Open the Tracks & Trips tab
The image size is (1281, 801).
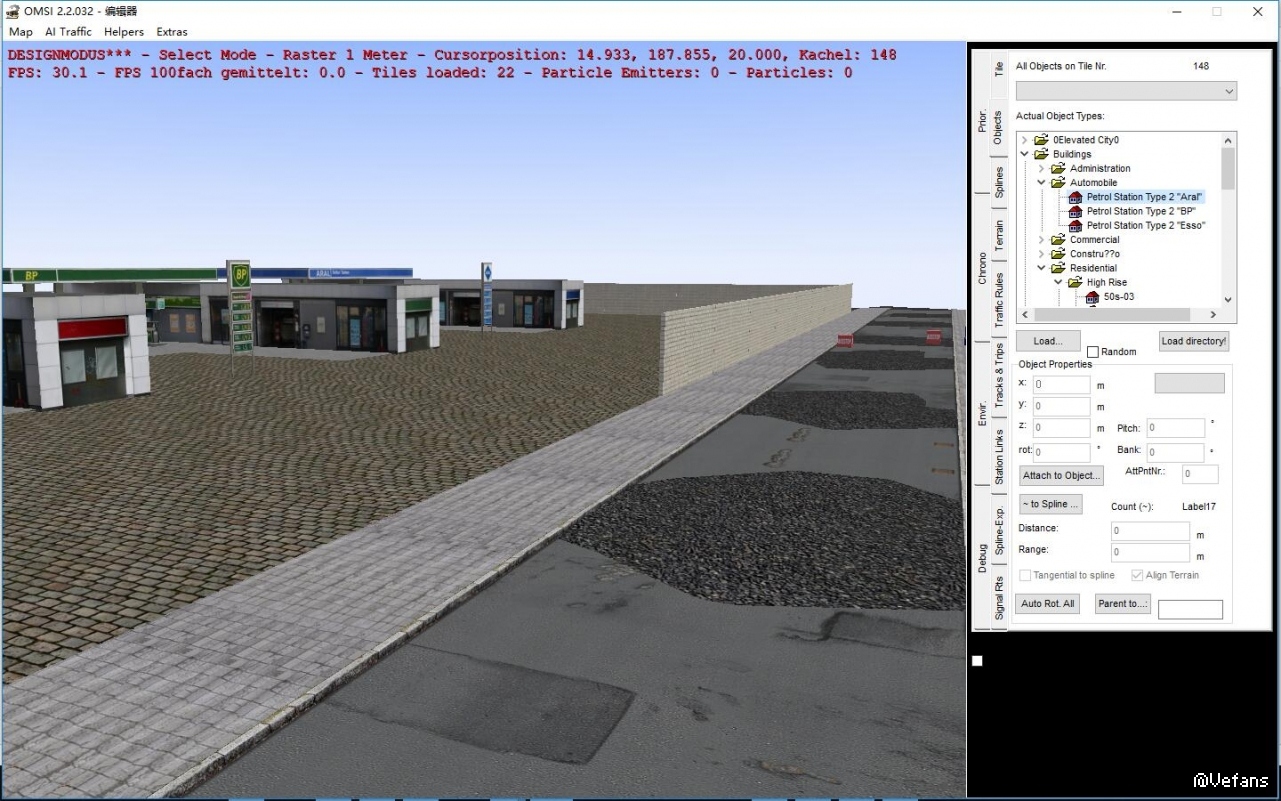click(x=998, y=375)
